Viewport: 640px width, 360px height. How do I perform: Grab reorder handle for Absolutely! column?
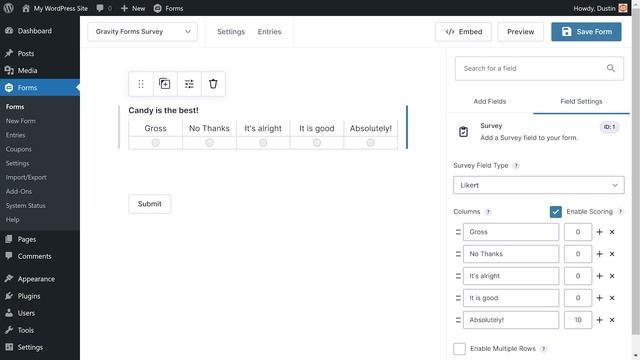click(458, 320)
